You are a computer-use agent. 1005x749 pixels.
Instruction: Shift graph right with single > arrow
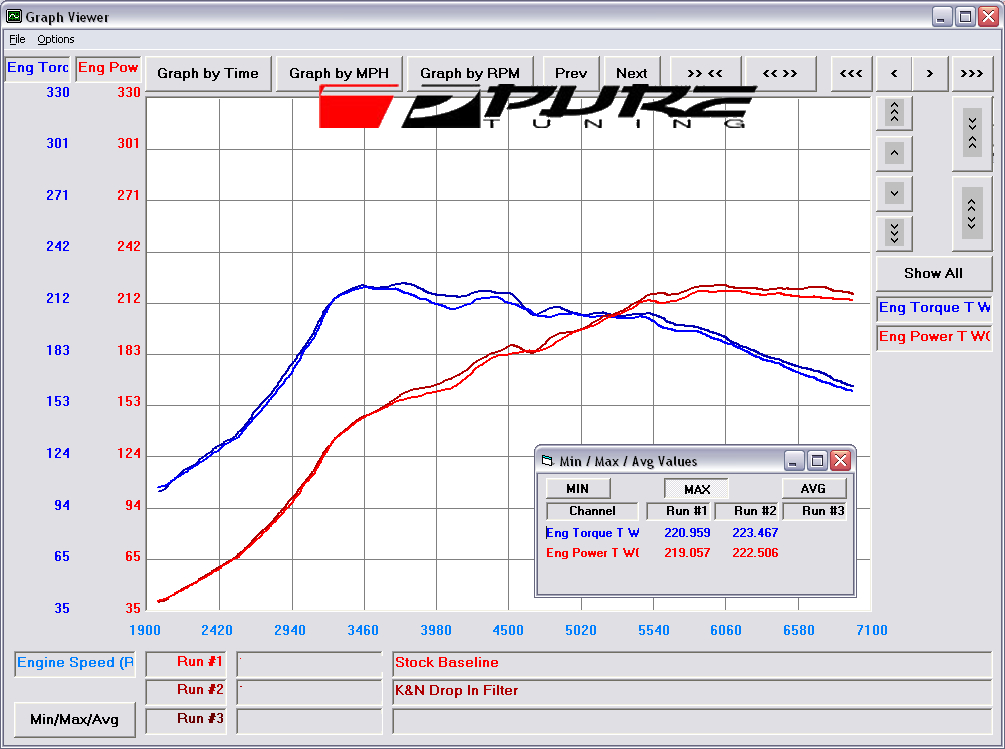[x=929, y=73]
